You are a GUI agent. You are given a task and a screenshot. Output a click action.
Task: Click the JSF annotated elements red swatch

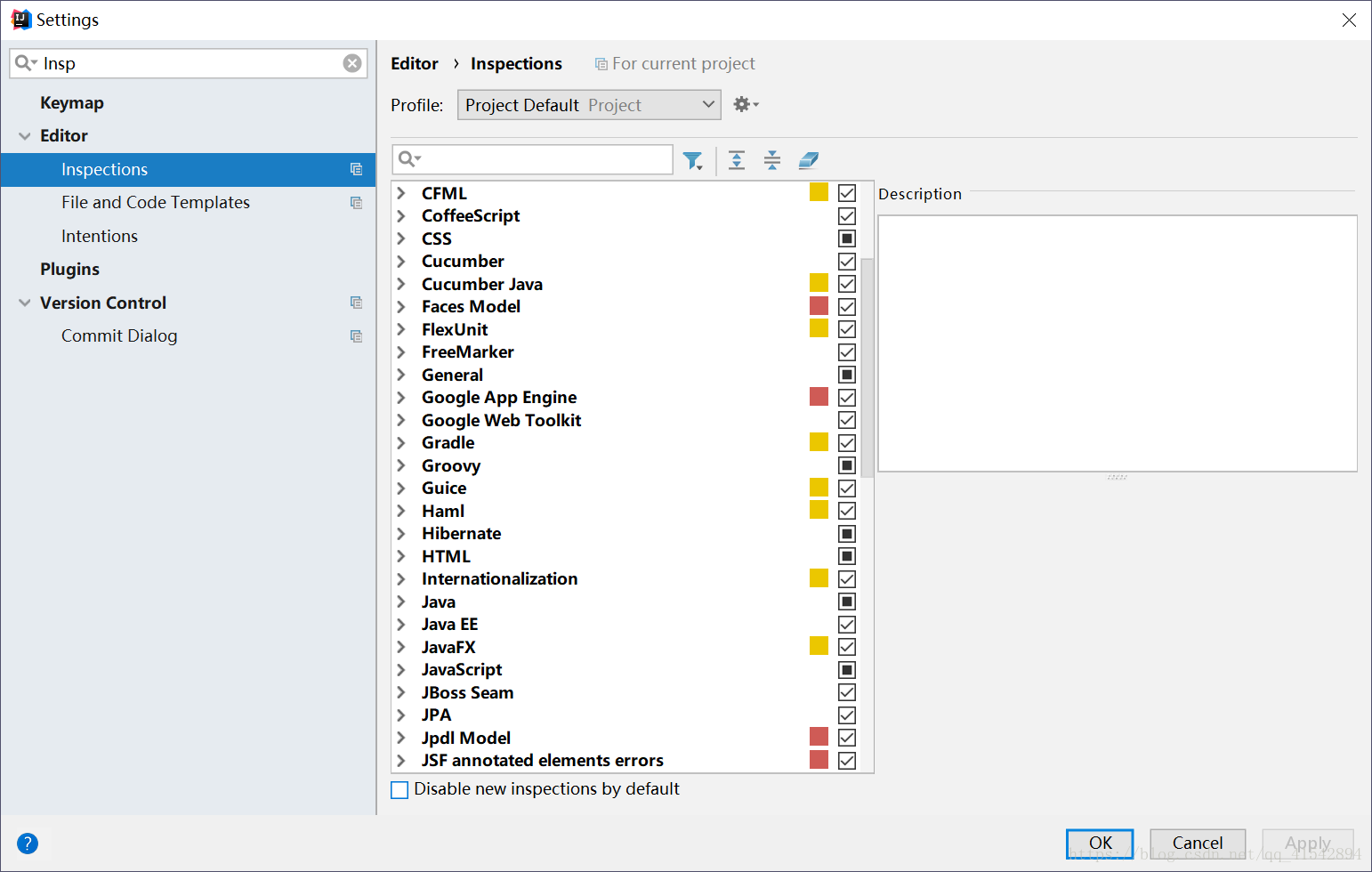(819, 759)
